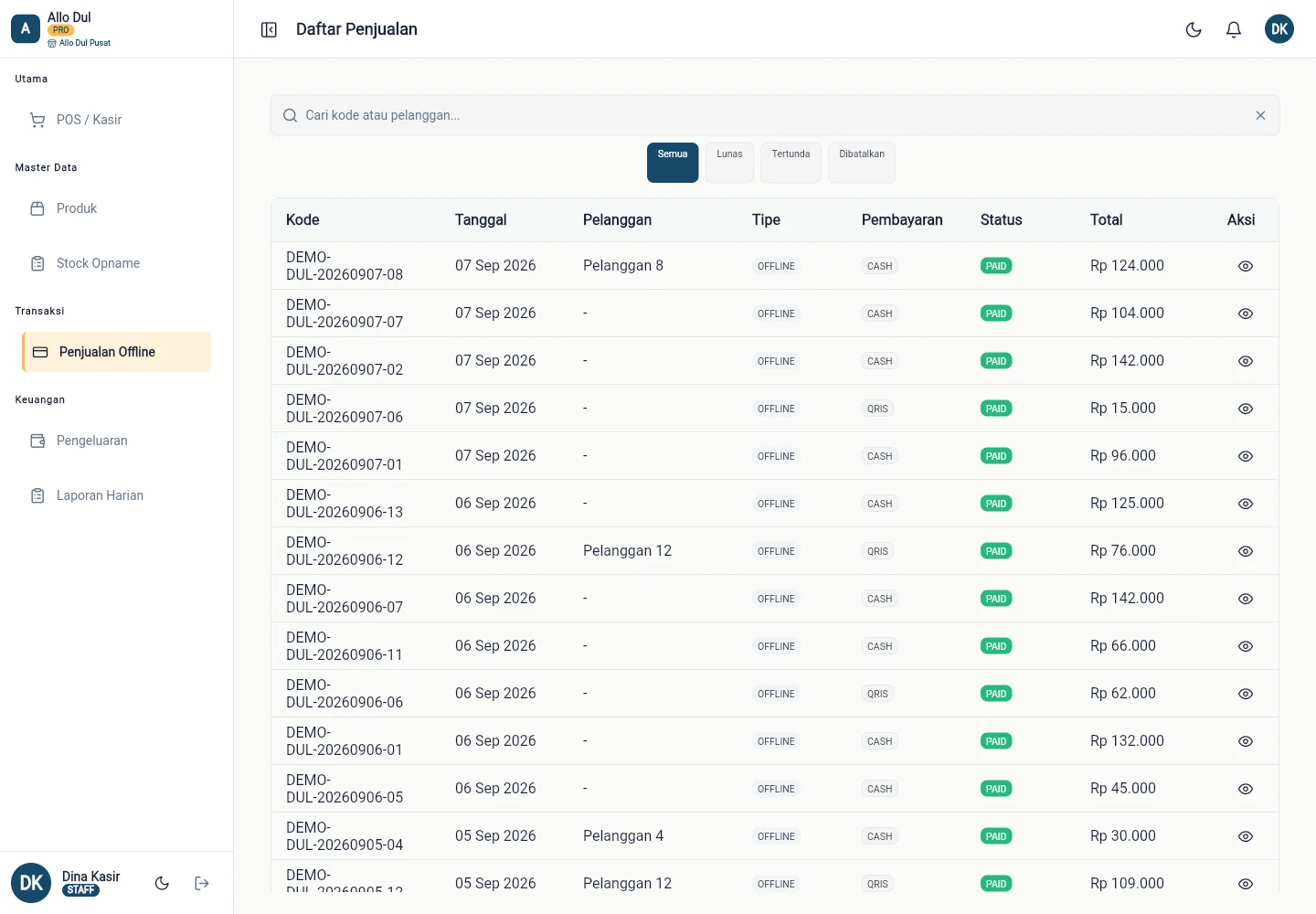The width and height of the screenshot is (1316, 914).
Task: View details of DEMO-DUL-20260907-07
Action: (1245, 314)
